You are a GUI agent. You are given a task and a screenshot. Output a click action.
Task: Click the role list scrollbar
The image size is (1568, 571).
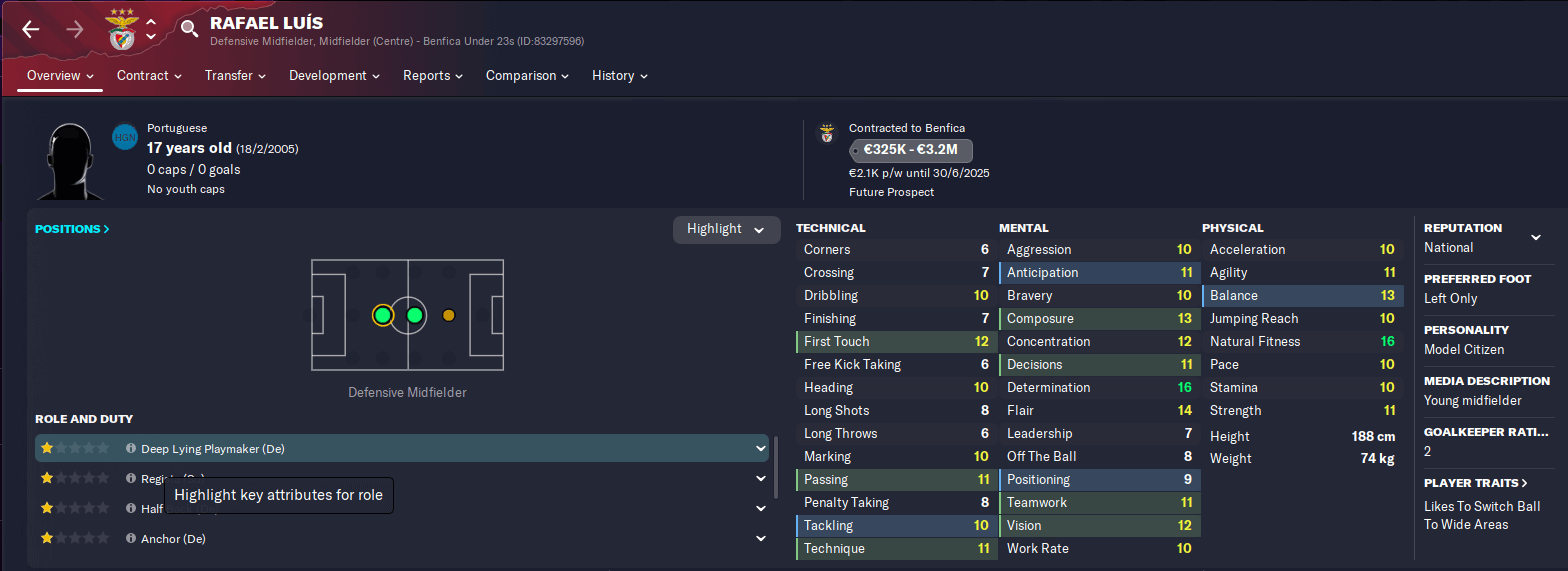pyautogui.click(x=777, y=466)
